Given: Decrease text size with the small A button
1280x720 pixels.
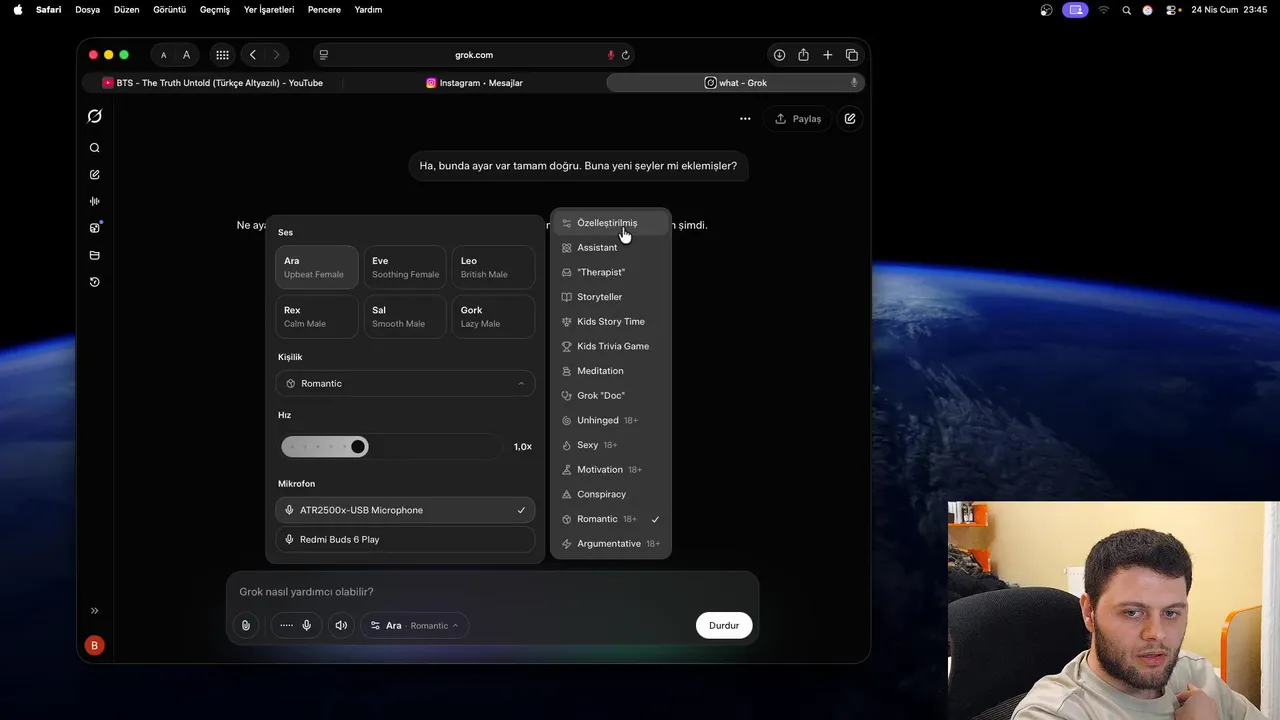Looking at the screenshot, I should (x=164, y=55).
